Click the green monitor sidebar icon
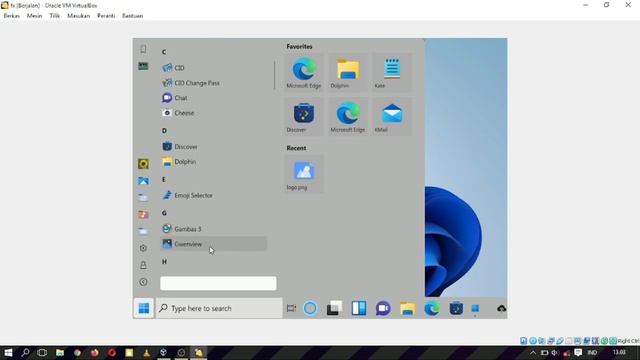The height and width of the screenshot is (360, 640). pos(143,66)
